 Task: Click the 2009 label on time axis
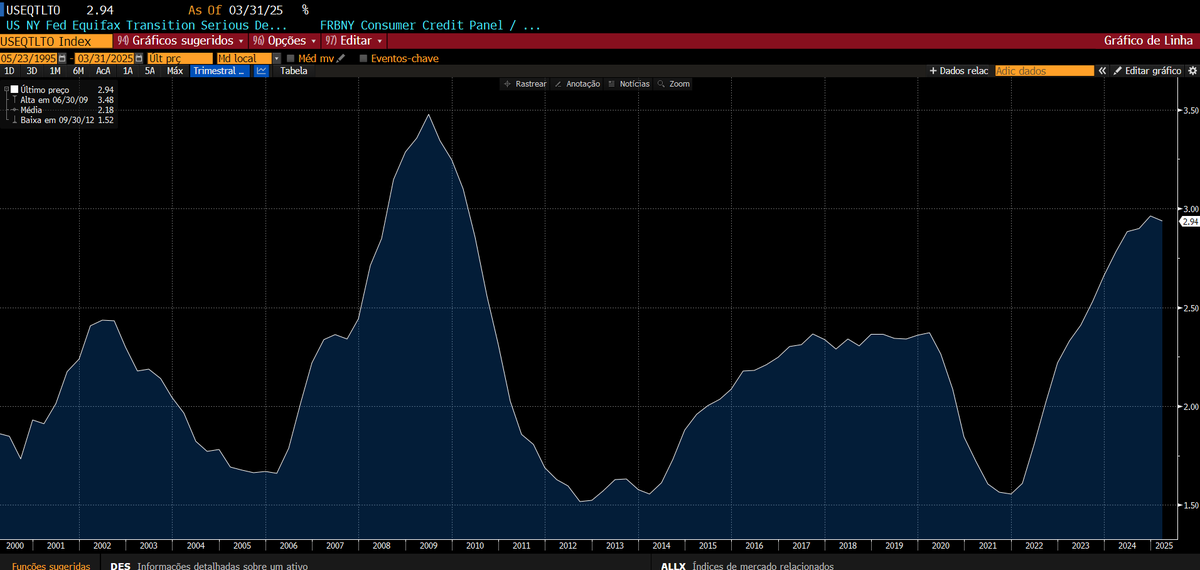point(428,546)
